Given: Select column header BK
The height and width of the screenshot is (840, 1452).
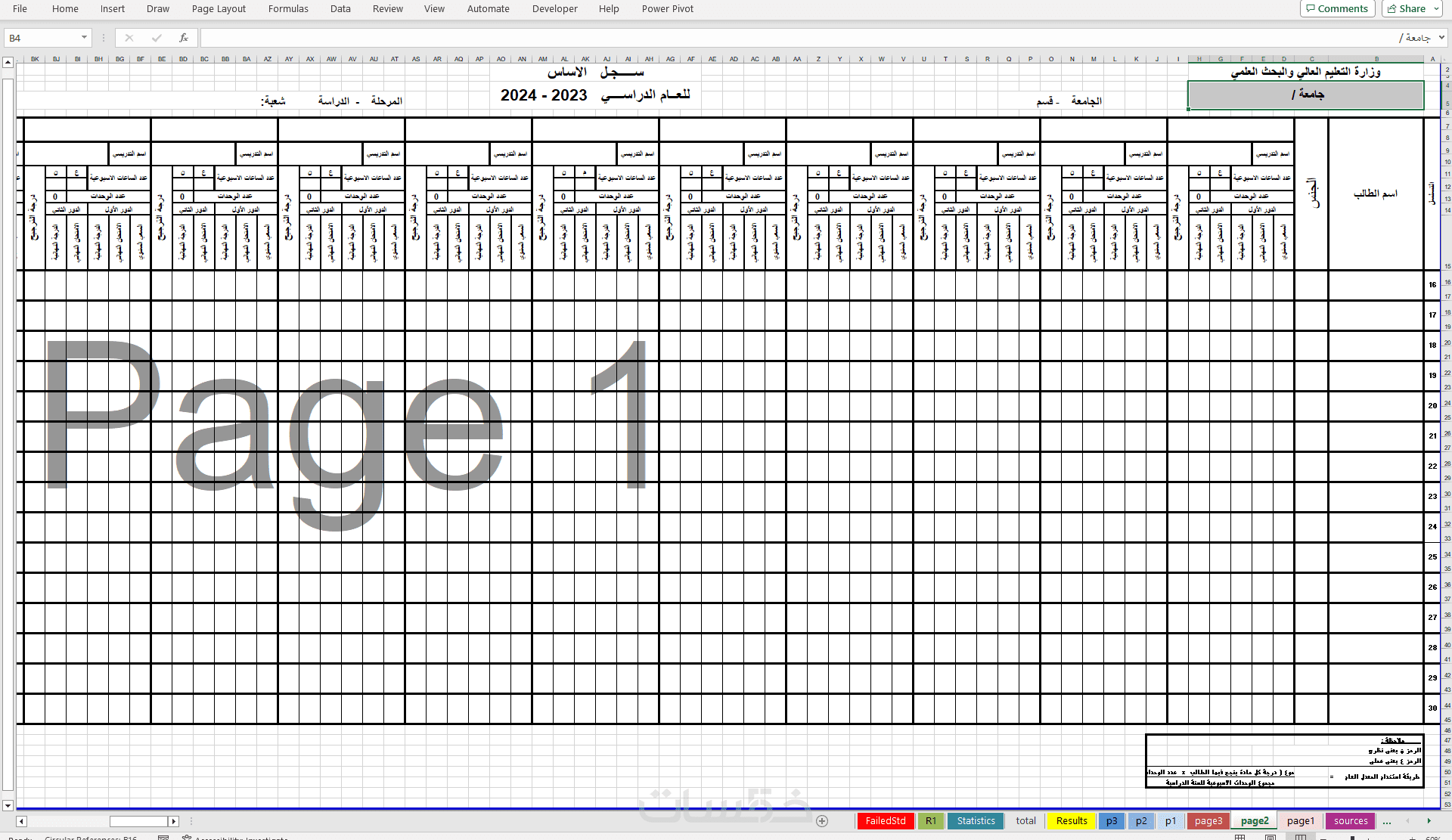Looking at the screenshot, I should click(x=35, y=59).
